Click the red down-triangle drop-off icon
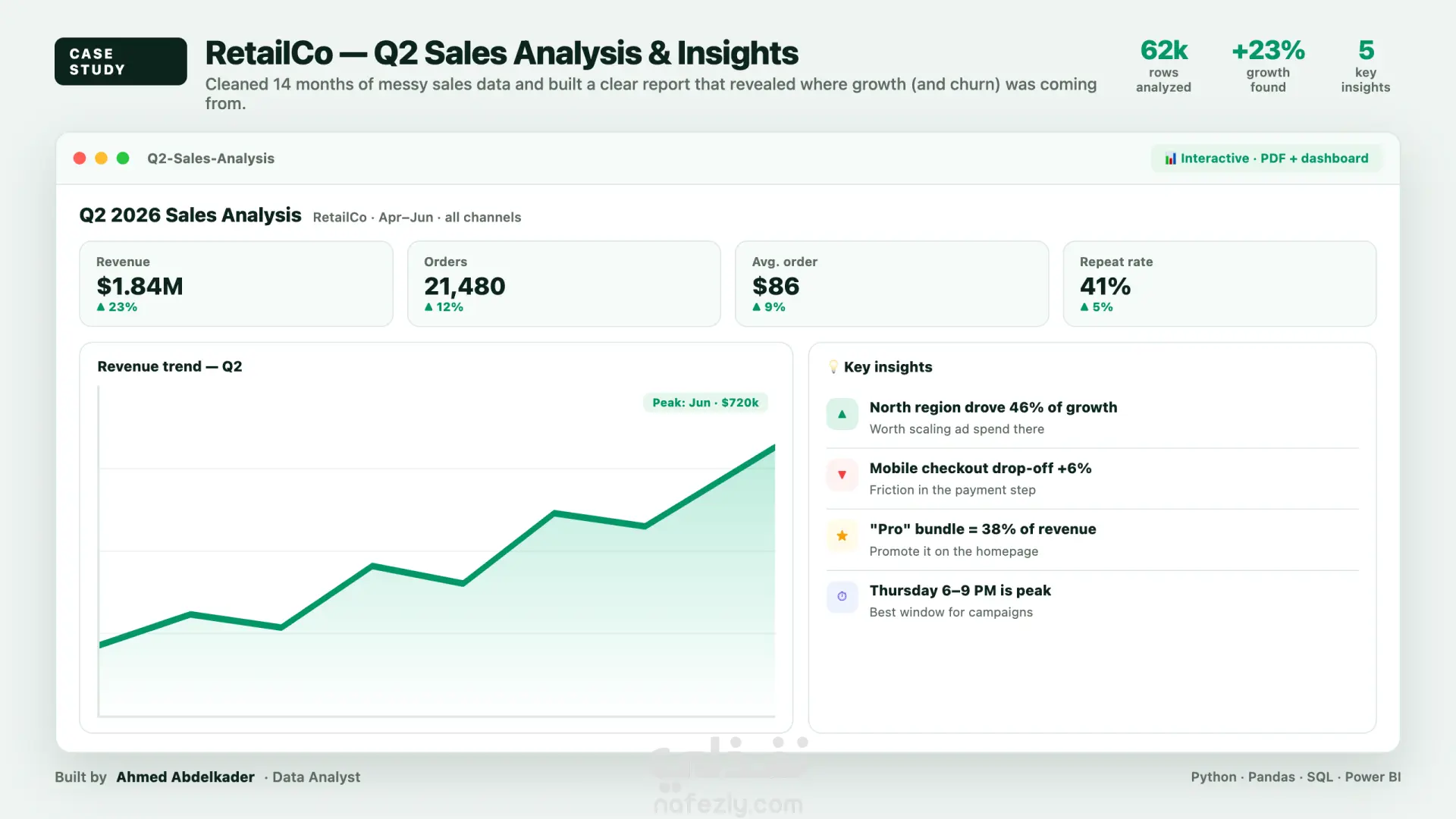 tap(842, 475)
